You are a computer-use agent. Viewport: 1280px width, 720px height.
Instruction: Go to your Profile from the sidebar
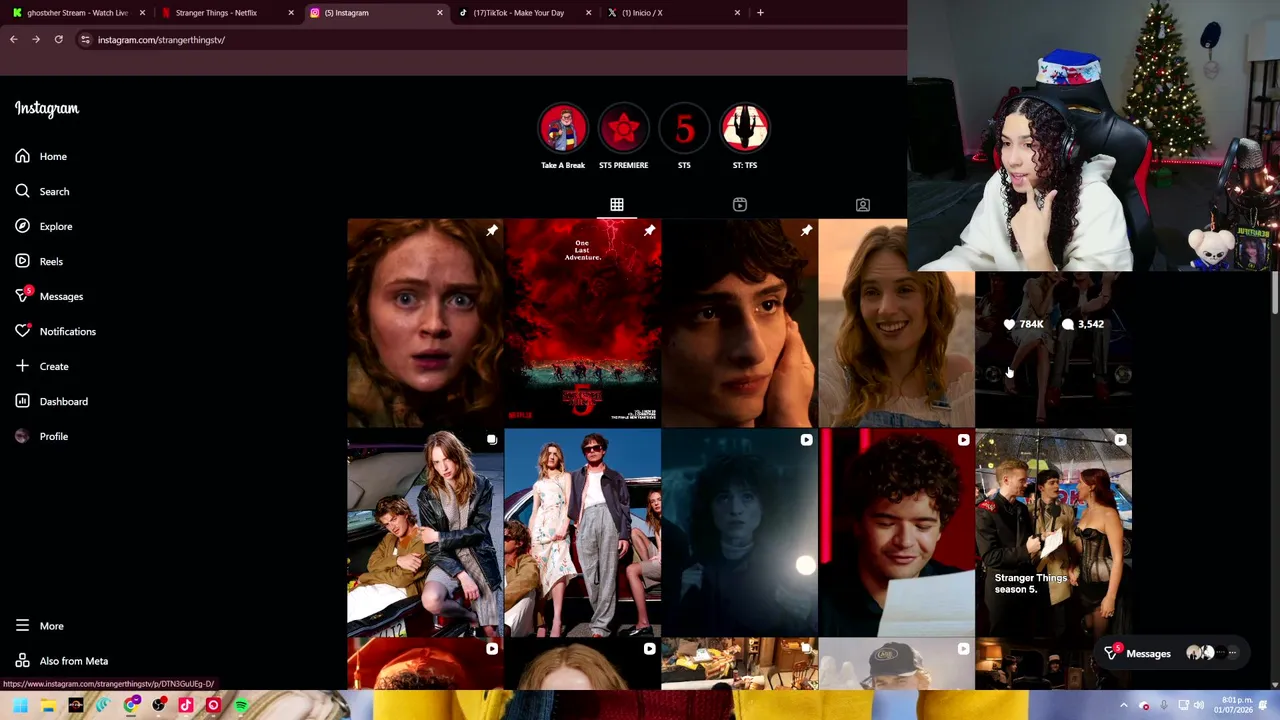coord(41,436)
